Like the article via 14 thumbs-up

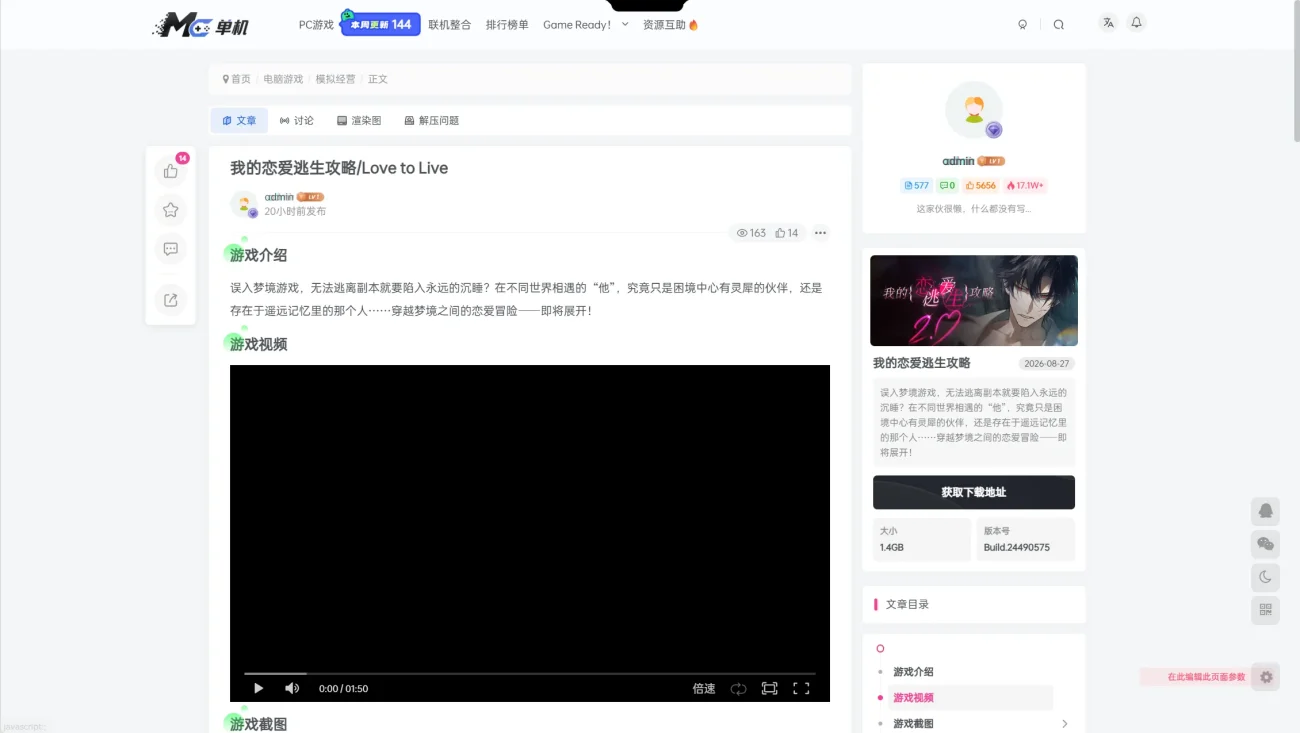[787, 233]
